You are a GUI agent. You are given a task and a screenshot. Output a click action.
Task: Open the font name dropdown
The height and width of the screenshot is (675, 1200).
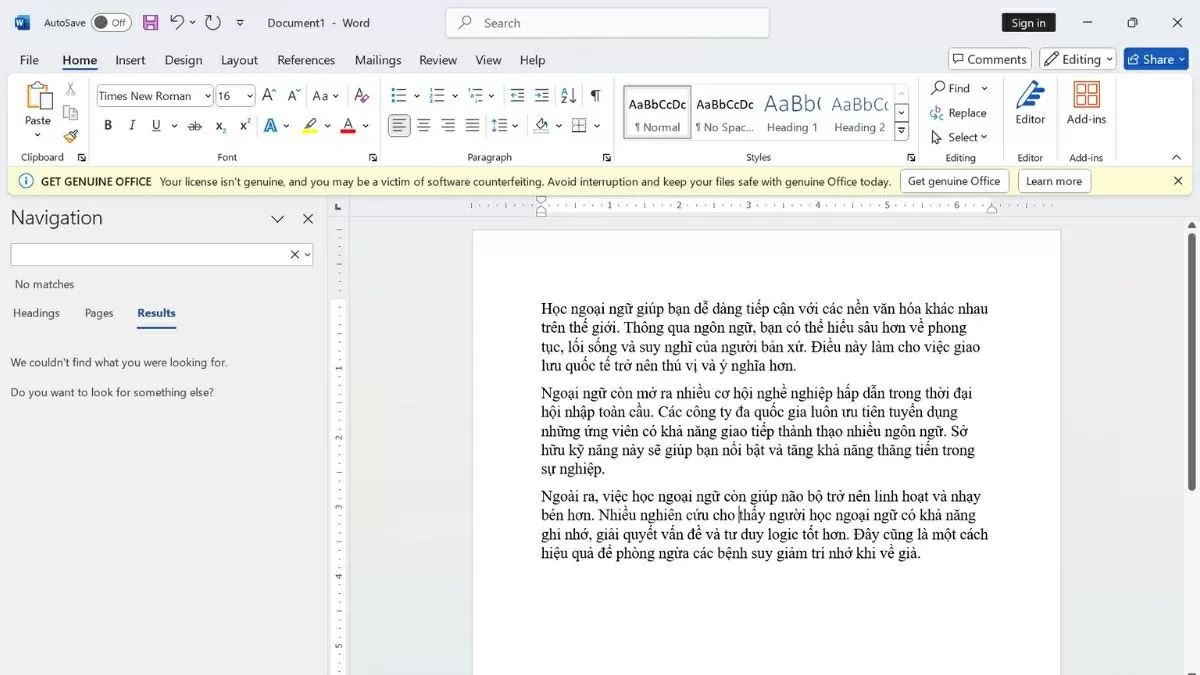click(208, 96)
